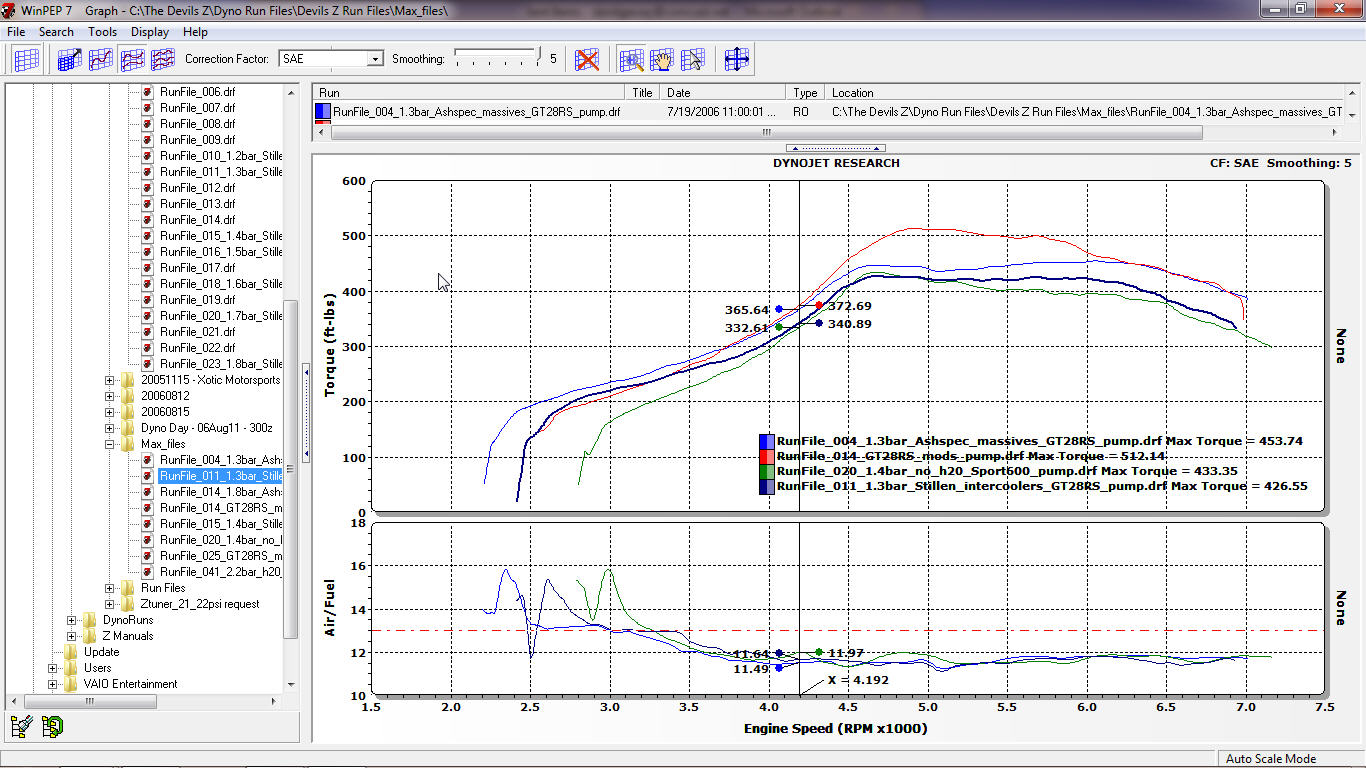Click the green looped tree icon below file panel
This screenshot has width=1366, height=768.
(x=53, y=727)
